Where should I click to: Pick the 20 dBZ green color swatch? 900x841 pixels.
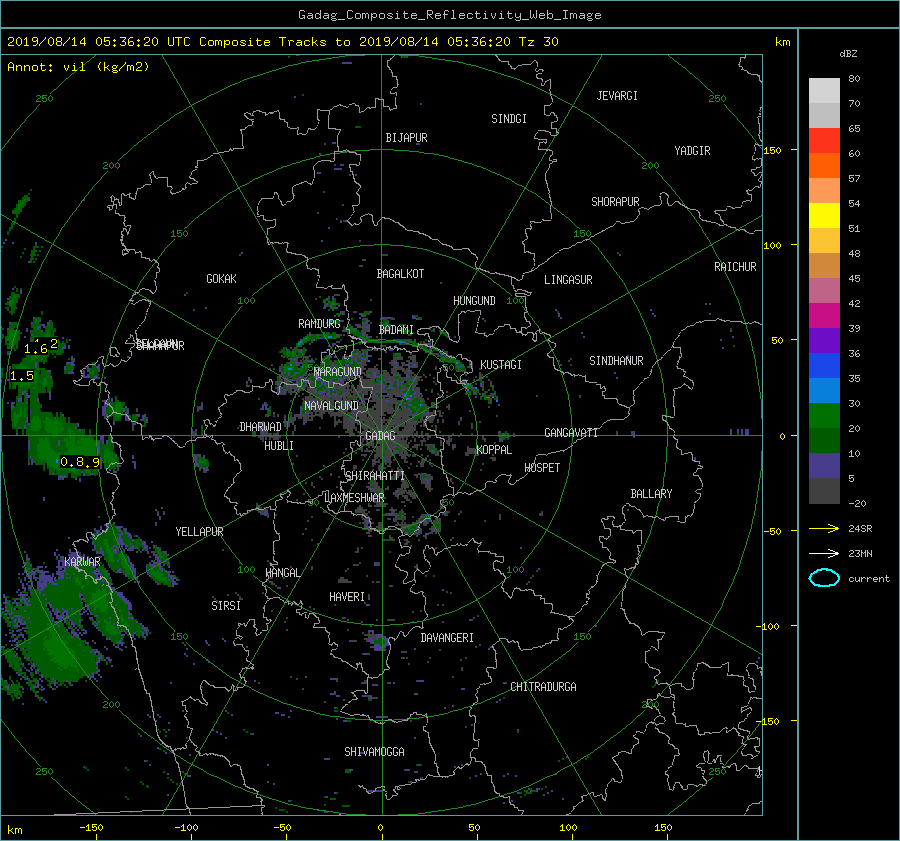824,440
